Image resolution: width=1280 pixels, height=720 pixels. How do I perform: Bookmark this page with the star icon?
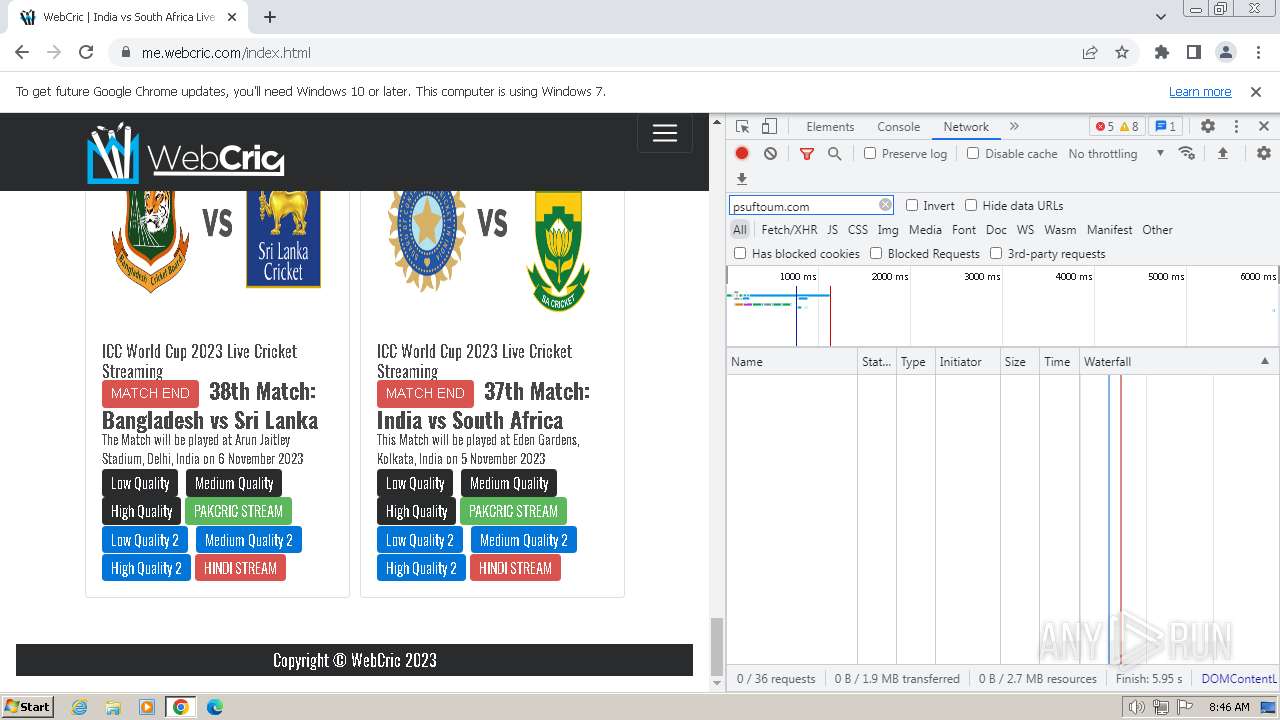pyautogui.click(x=1122, y=53)
